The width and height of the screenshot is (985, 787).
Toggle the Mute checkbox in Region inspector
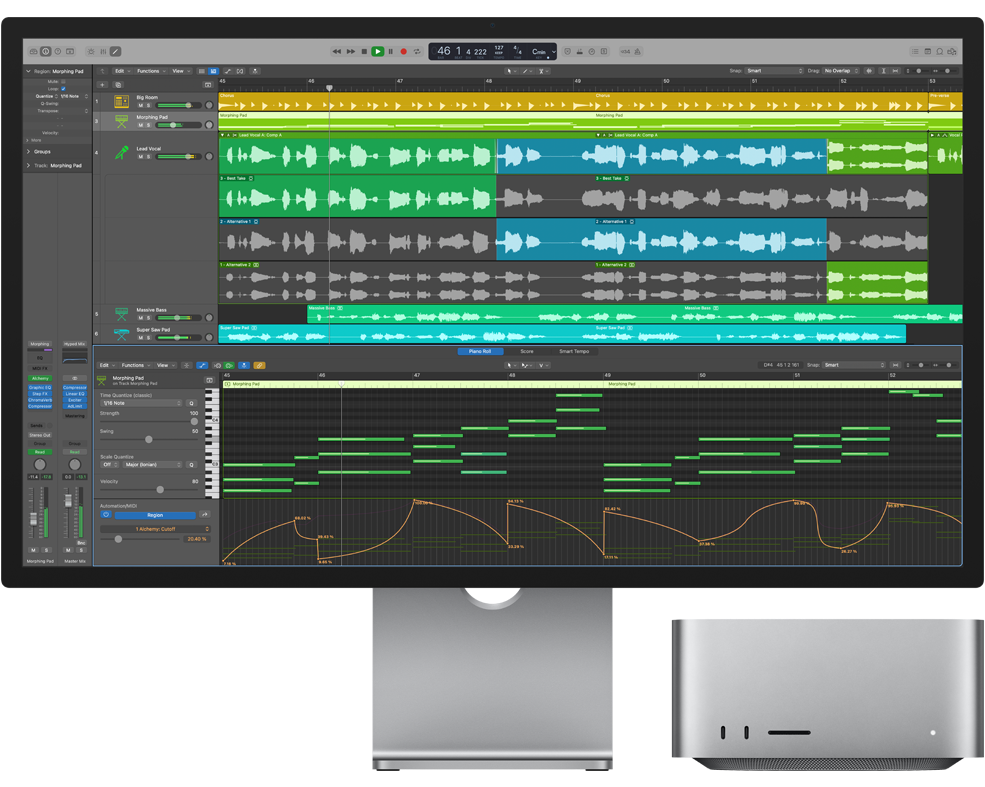click(x=63, y=82)
